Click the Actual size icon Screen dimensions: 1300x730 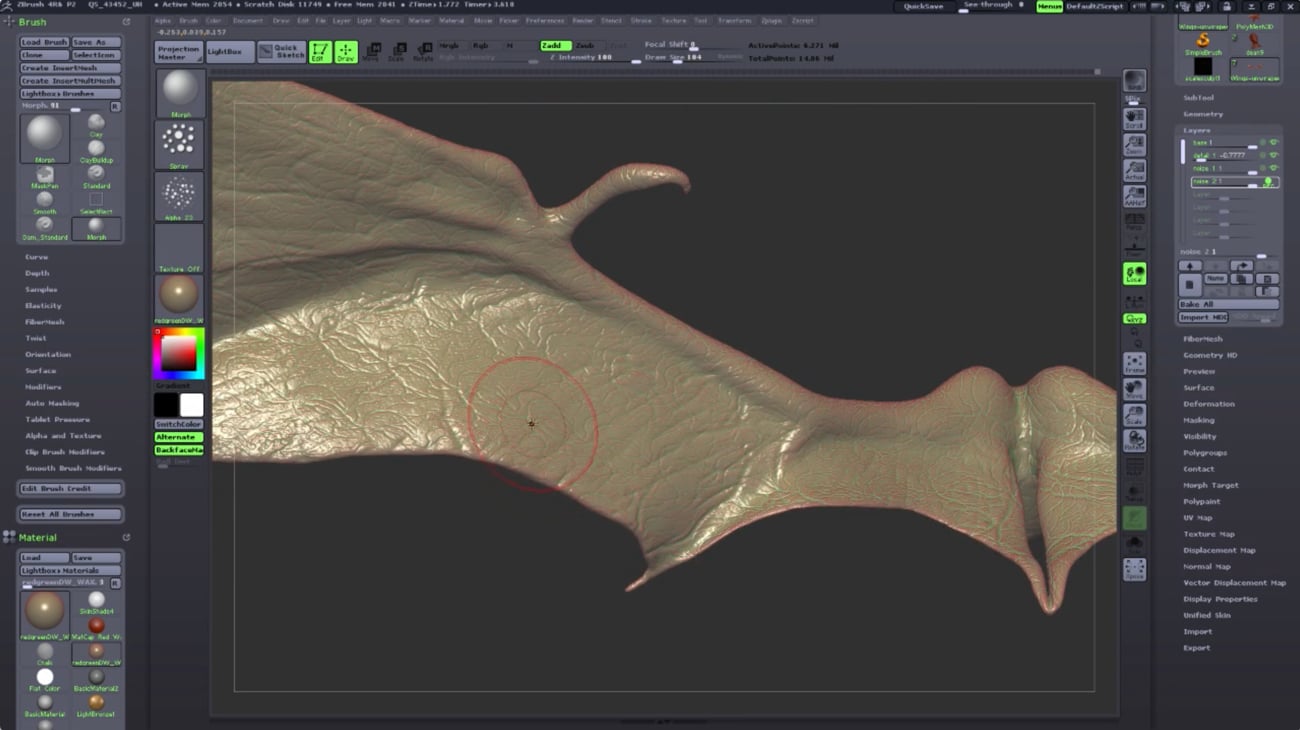coord(1134,171)
